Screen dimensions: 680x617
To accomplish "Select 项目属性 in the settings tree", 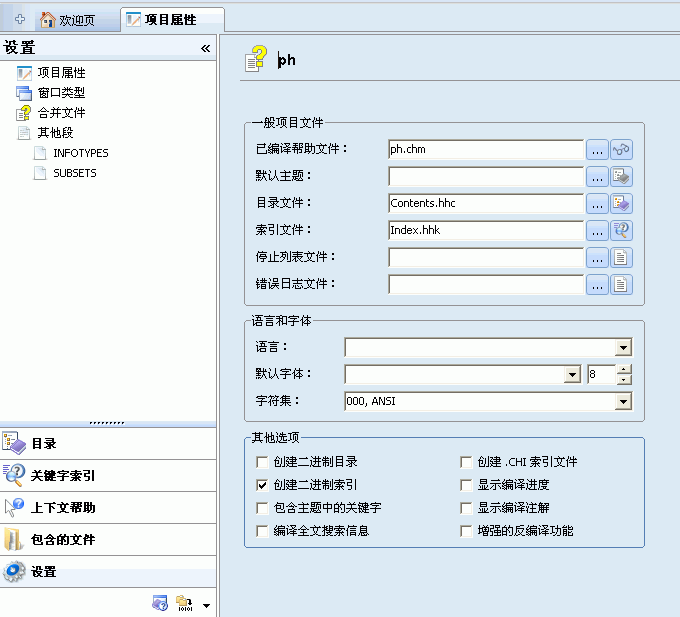I will 51,73.
